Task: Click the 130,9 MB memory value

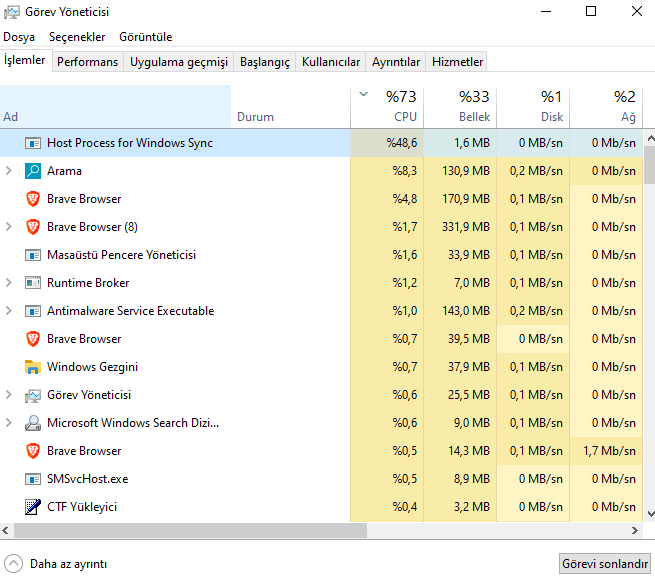Action: point(466,171)
